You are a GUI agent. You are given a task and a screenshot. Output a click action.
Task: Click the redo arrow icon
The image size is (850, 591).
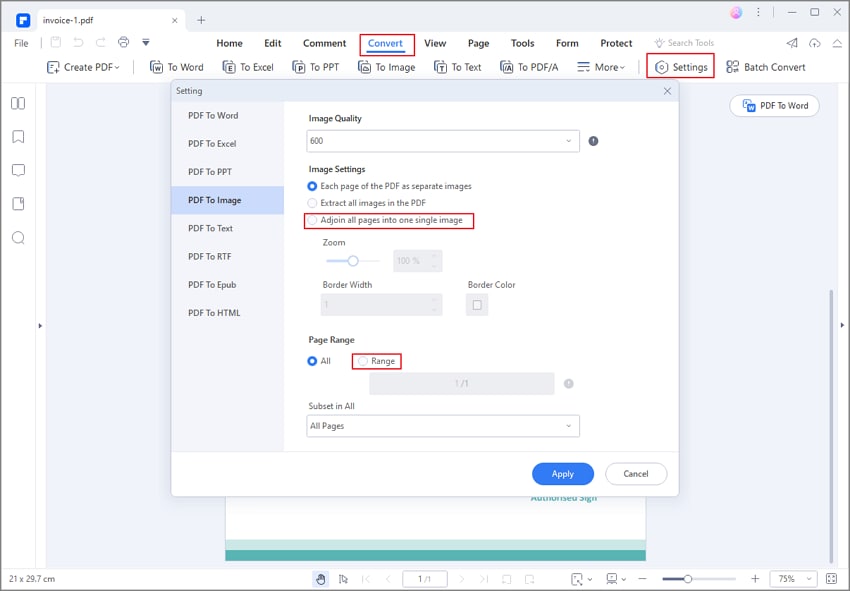[101, 42]
